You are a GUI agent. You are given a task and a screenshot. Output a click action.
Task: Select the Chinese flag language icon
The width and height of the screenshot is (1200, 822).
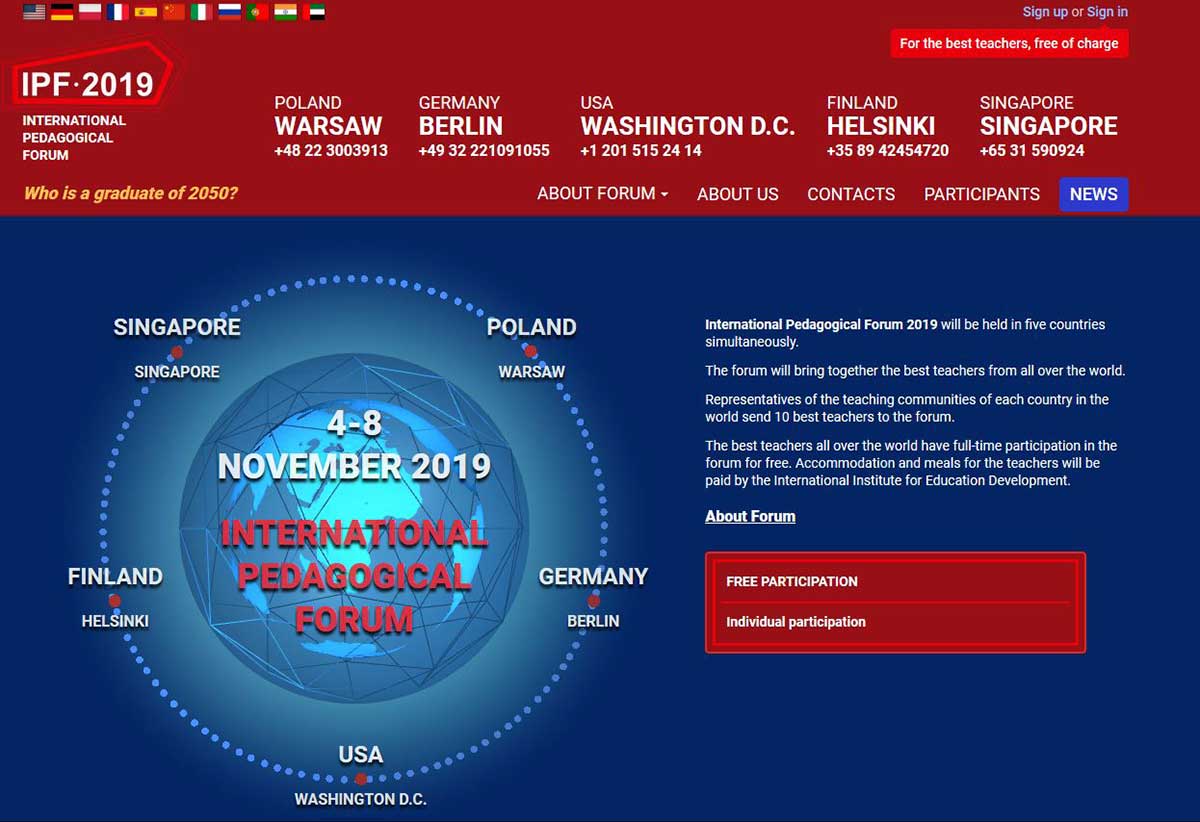coord(173,13)
